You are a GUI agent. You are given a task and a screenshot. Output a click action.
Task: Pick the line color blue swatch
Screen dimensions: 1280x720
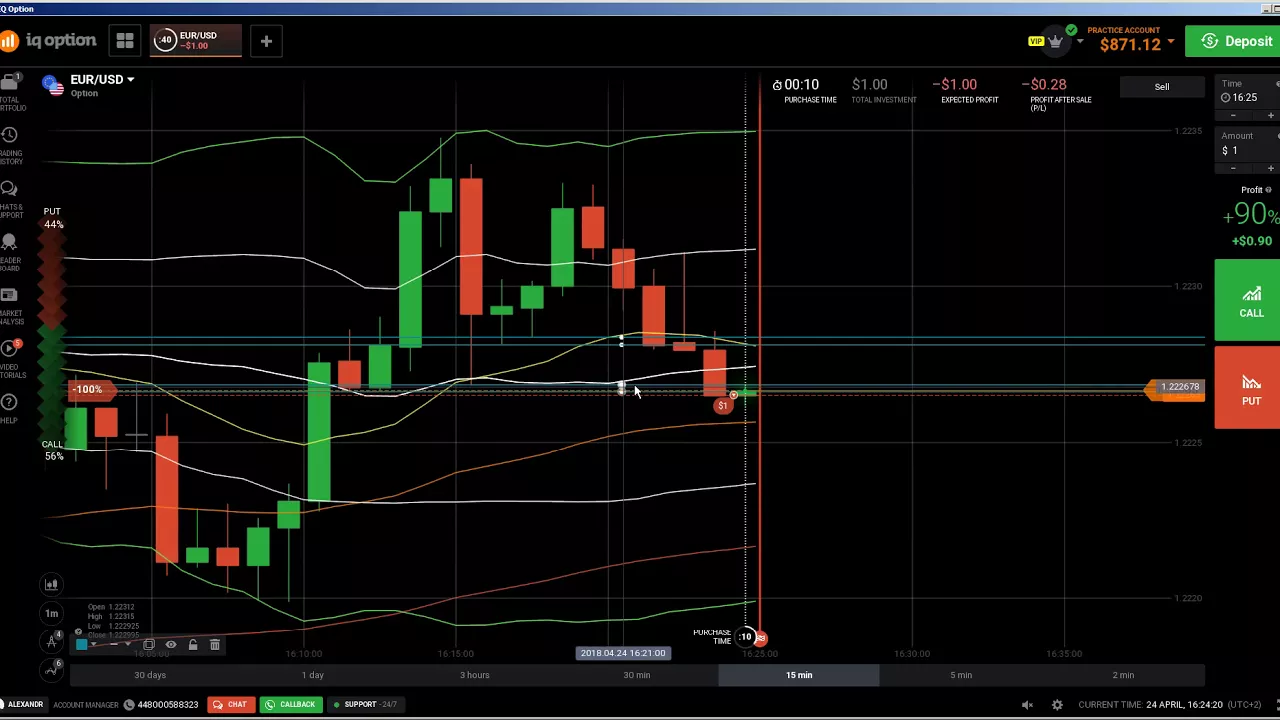pyautogui.click(x=82, y=645)
